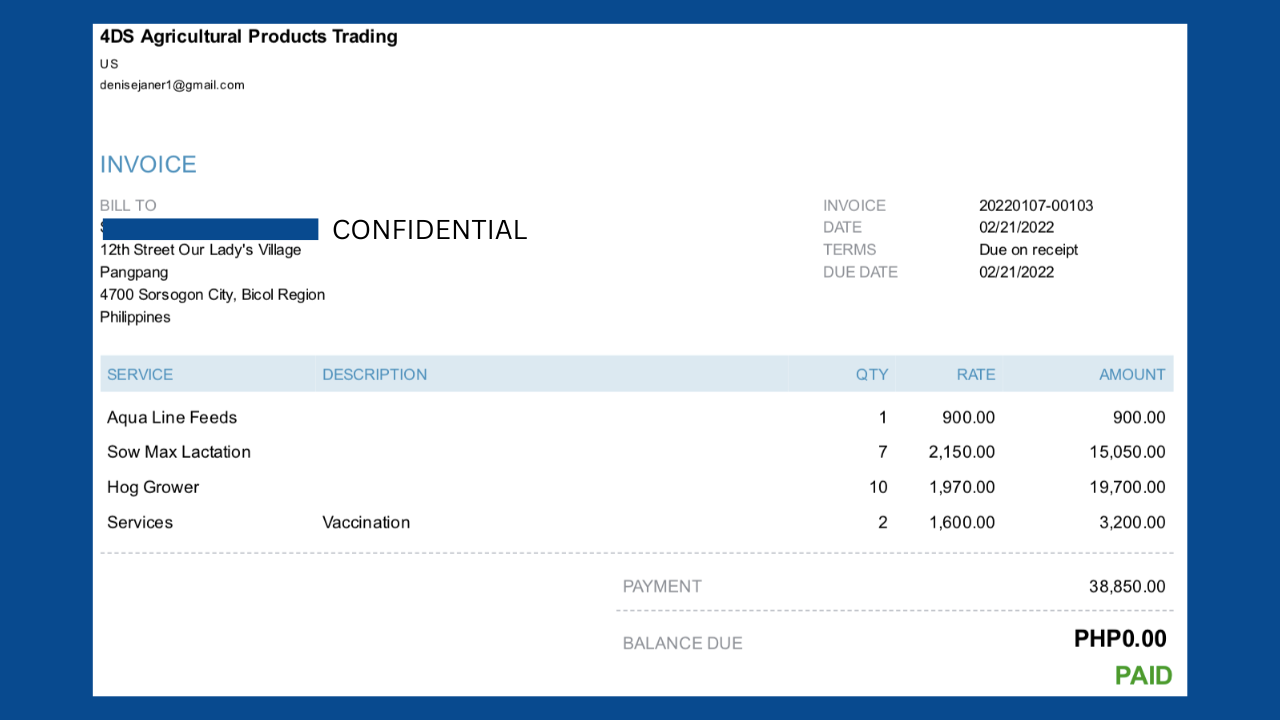Click the Philippines country line
The image size is (1280, 720).
[x=135, y=317]
